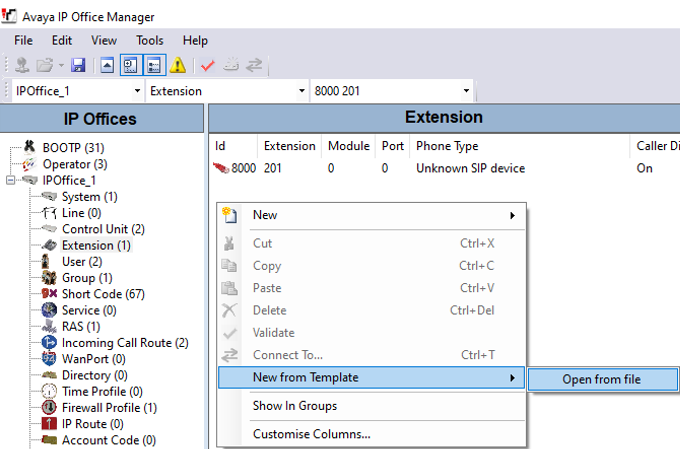The height and width of the screenshot is (449, 680).
Task: Click the Connect To arrows toolbar icon
Action: tap(254, 65)
